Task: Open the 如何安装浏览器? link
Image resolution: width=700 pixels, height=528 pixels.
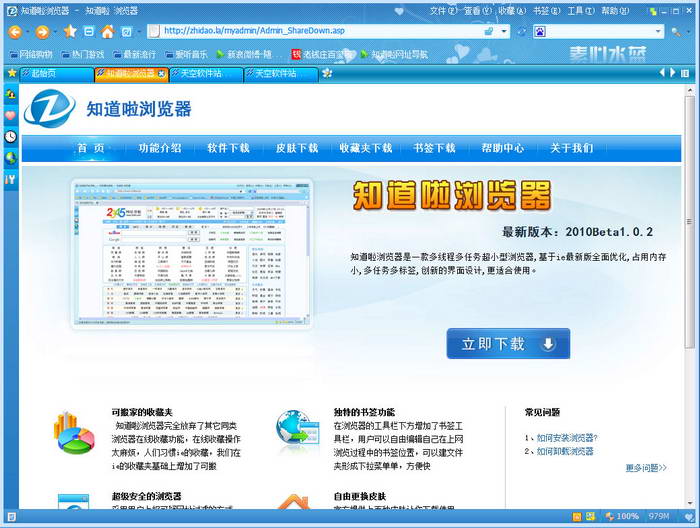Action: click(x=567, y=438)
